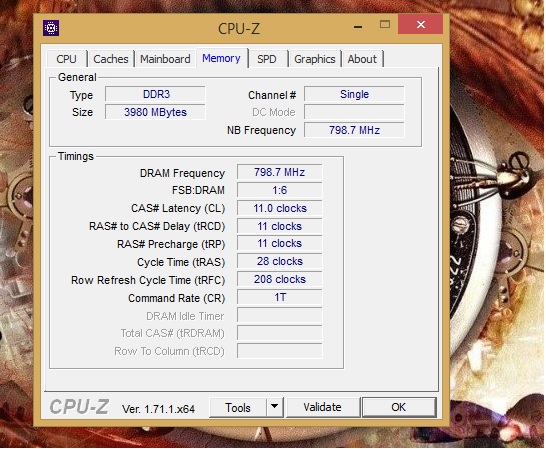Viewport: 546px width, 449px height.
Task: Click the Channel # label
Action: [272, 95]
